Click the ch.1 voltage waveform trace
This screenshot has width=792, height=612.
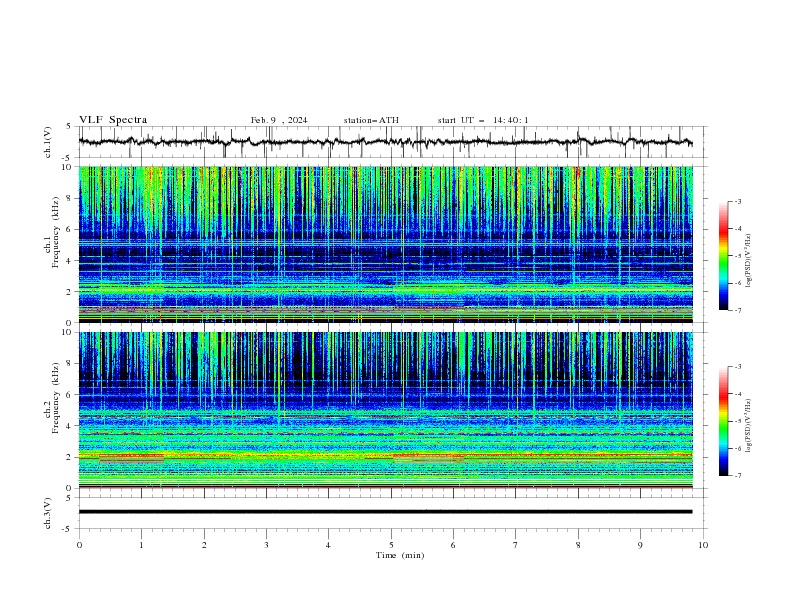coord(386,142)
